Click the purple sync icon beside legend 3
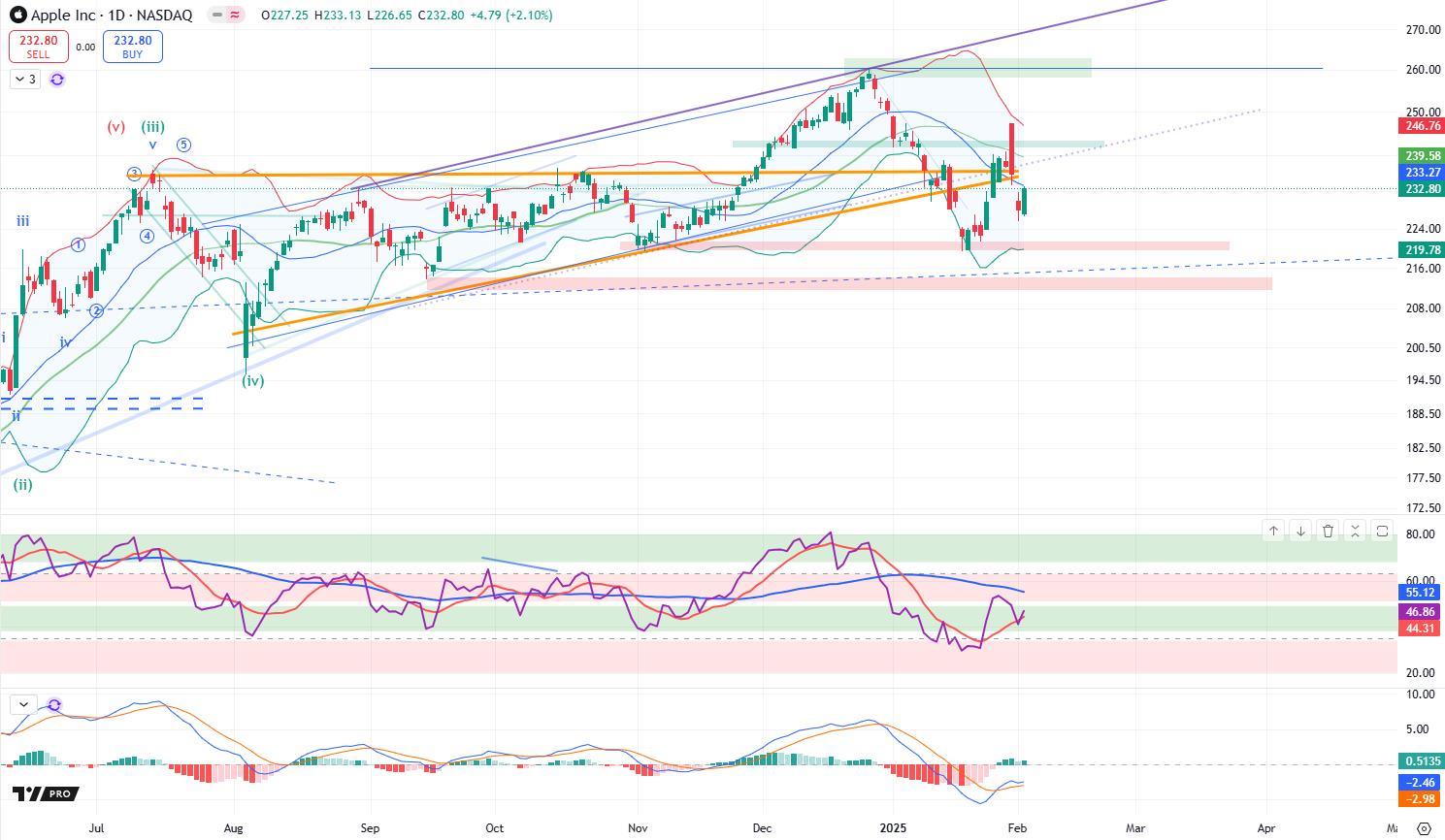Viewport: 1445px width, 840px height. 57,80
